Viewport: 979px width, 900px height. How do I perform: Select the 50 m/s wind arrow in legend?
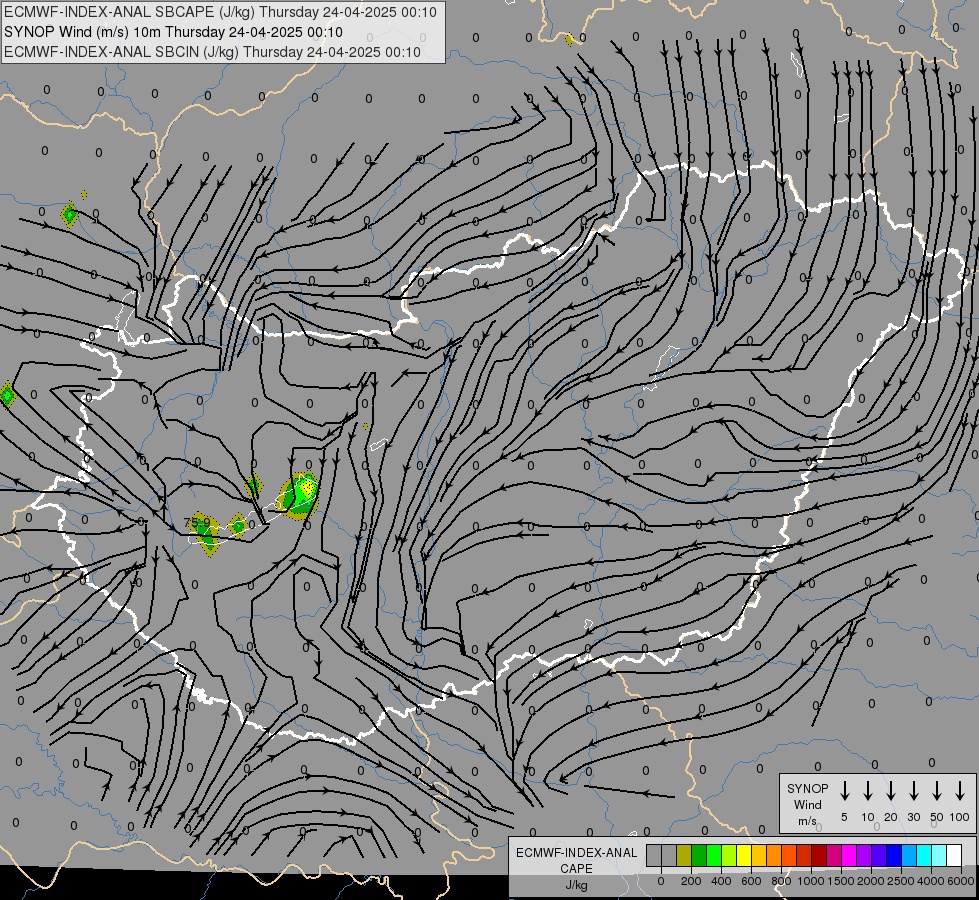[x=937, y=791]
